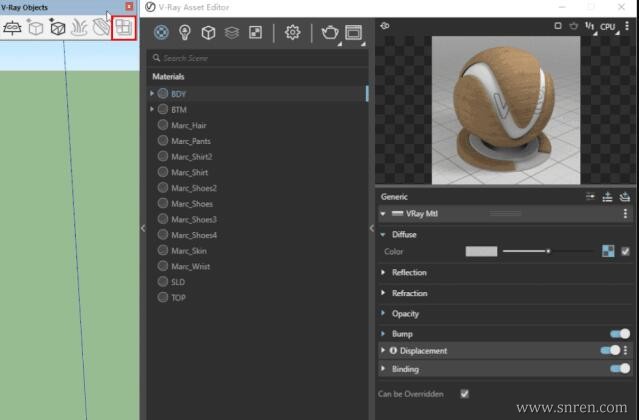This screenshot has height=420, width=639.
Task: Expand the Displacement section arrow
Action: pos(383,350)
